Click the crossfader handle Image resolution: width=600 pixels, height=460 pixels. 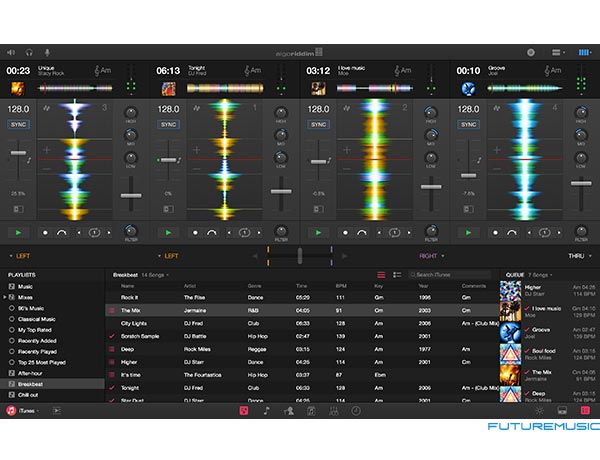tap(300, 256)
